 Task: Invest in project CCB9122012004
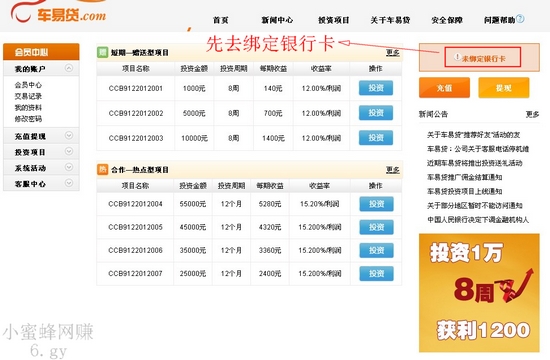point(376,204)
